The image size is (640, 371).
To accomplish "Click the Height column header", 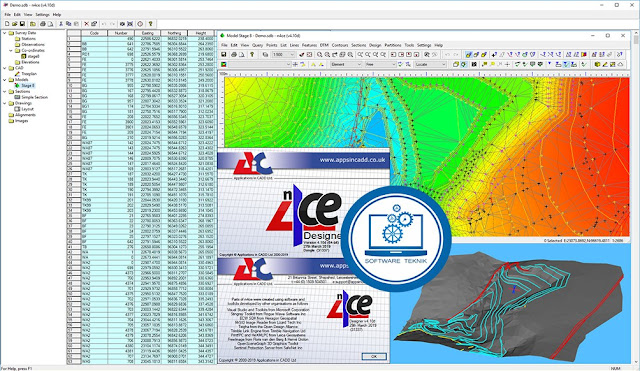I will (x=200, y=33).
